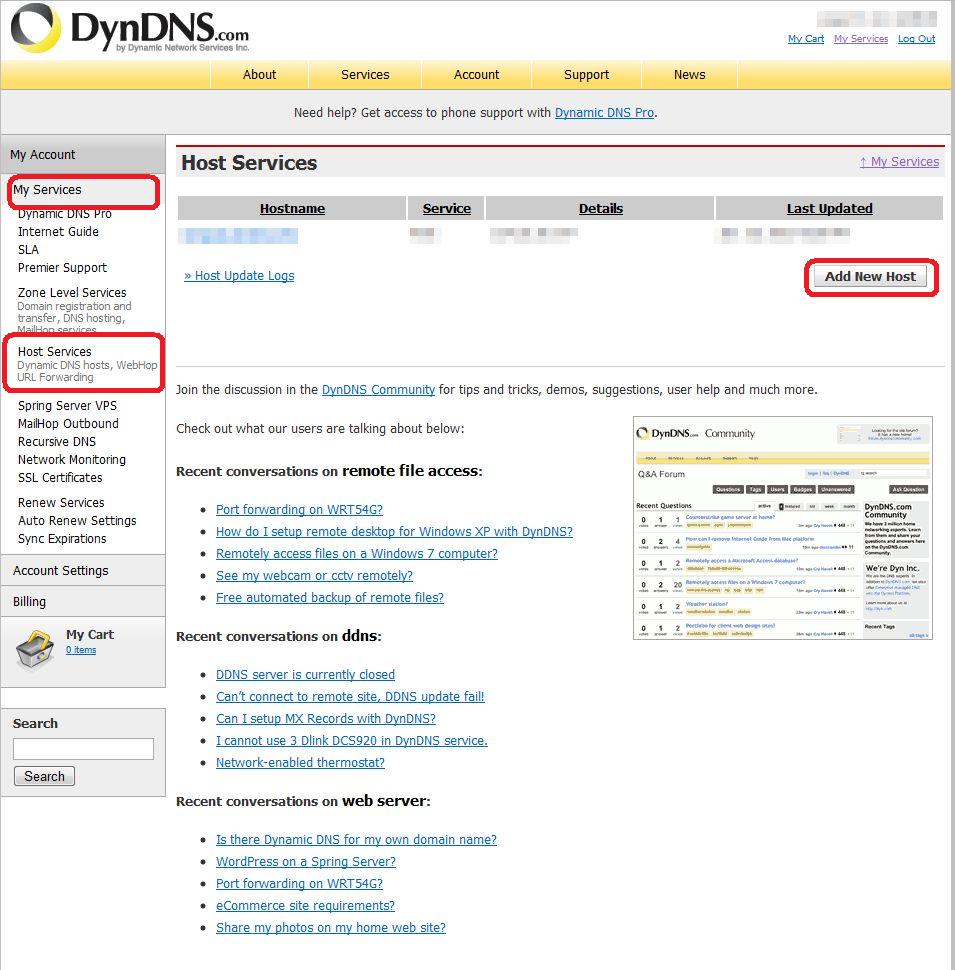Sort table by Last Updated column
This screenshot has height=970, width=955.
coord(829,208)
